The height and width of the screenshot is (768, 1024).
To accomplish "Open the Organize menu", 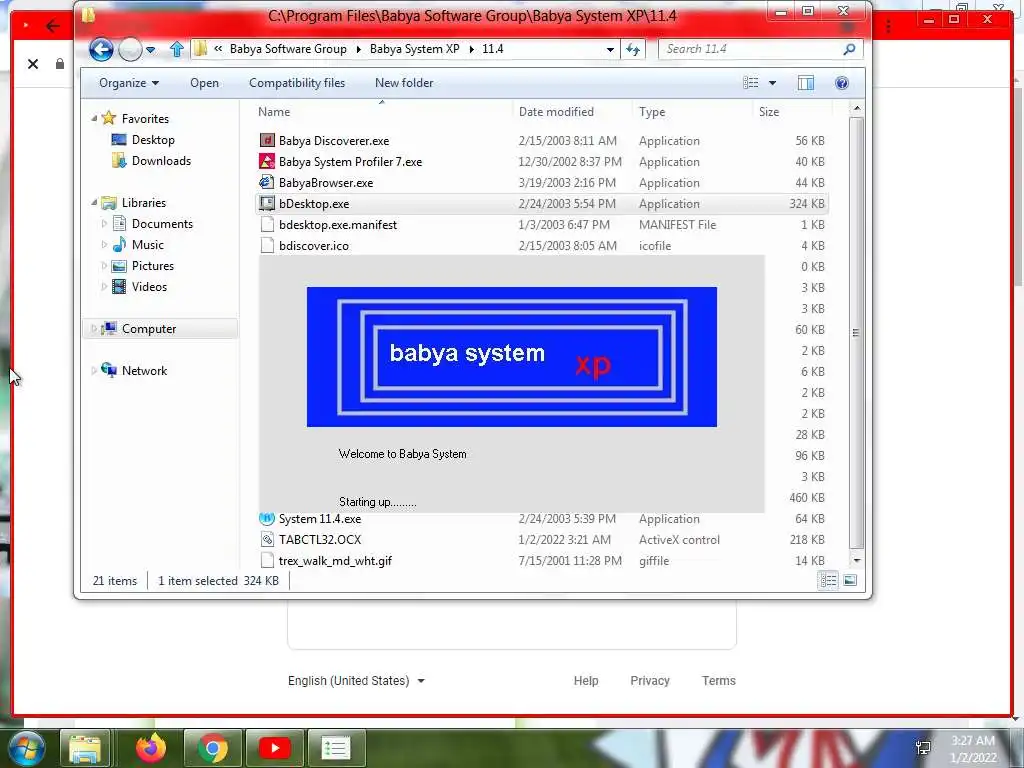I will tap(129, 83).
